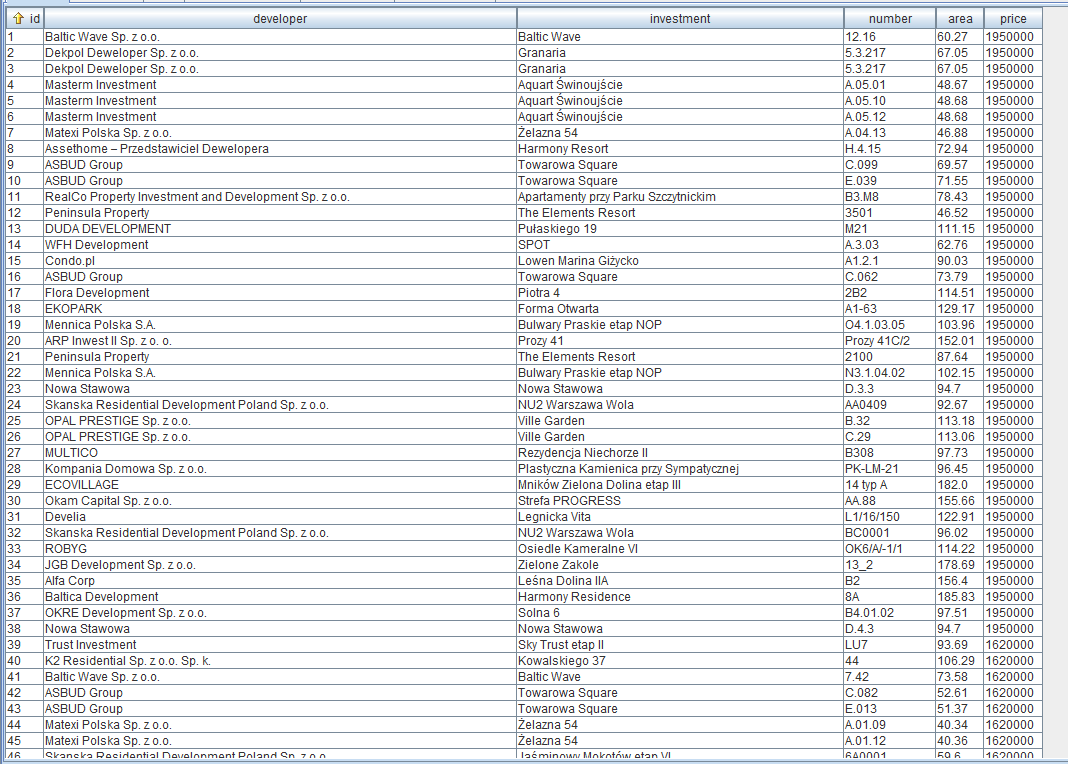
Task: Sort table by the developer column header
Action: (280, 19)
